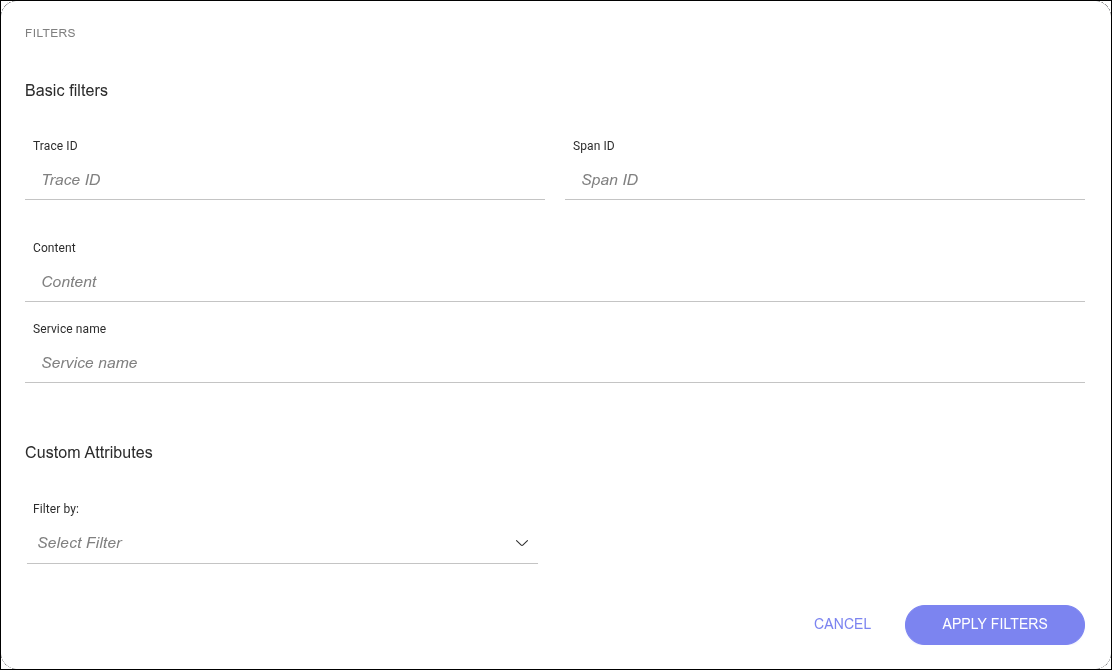1112x670 pixels.
Task: Confirm filters by pressing Apply Filters
Action: 994,624
